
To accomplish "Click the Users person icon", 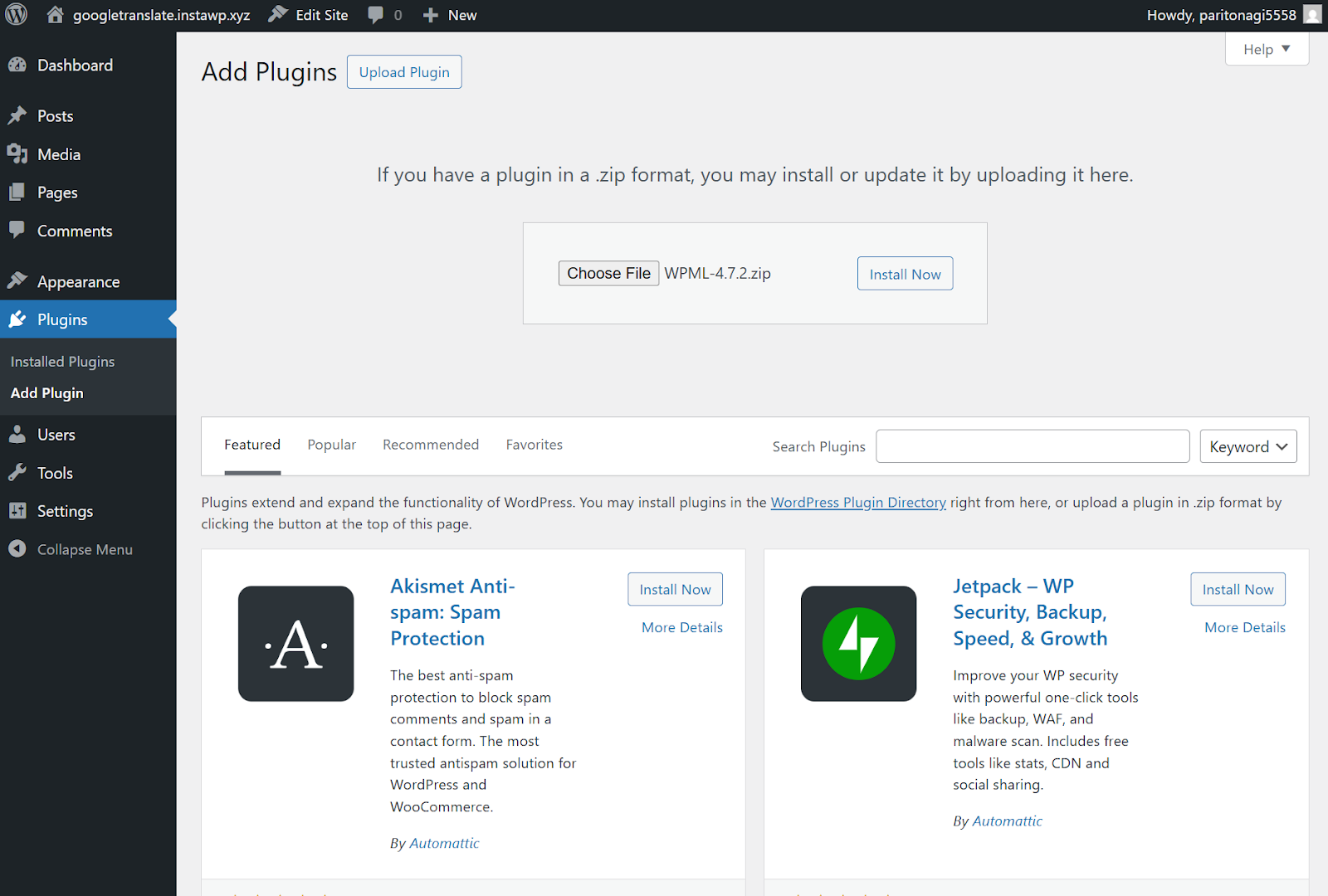I will [17, 435].
